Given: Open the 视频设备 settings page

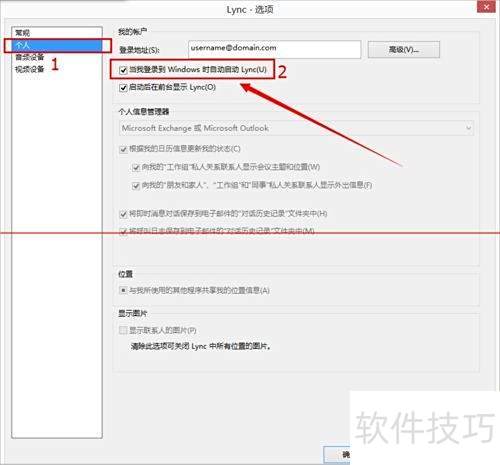Looking at the screenshot, I should pos(57,69).
